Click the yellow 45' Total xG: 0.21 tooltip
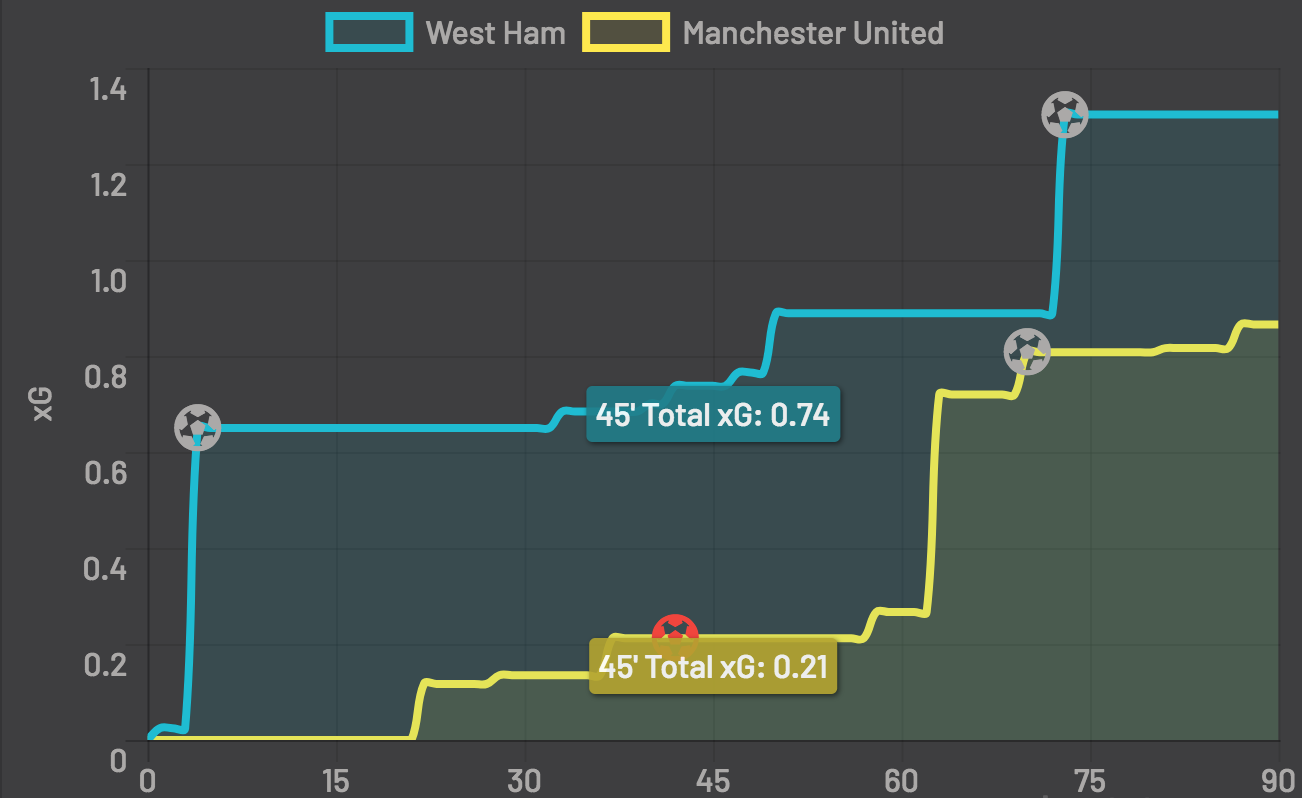Viewport: 1302px width, 798px height. [712, 666]
